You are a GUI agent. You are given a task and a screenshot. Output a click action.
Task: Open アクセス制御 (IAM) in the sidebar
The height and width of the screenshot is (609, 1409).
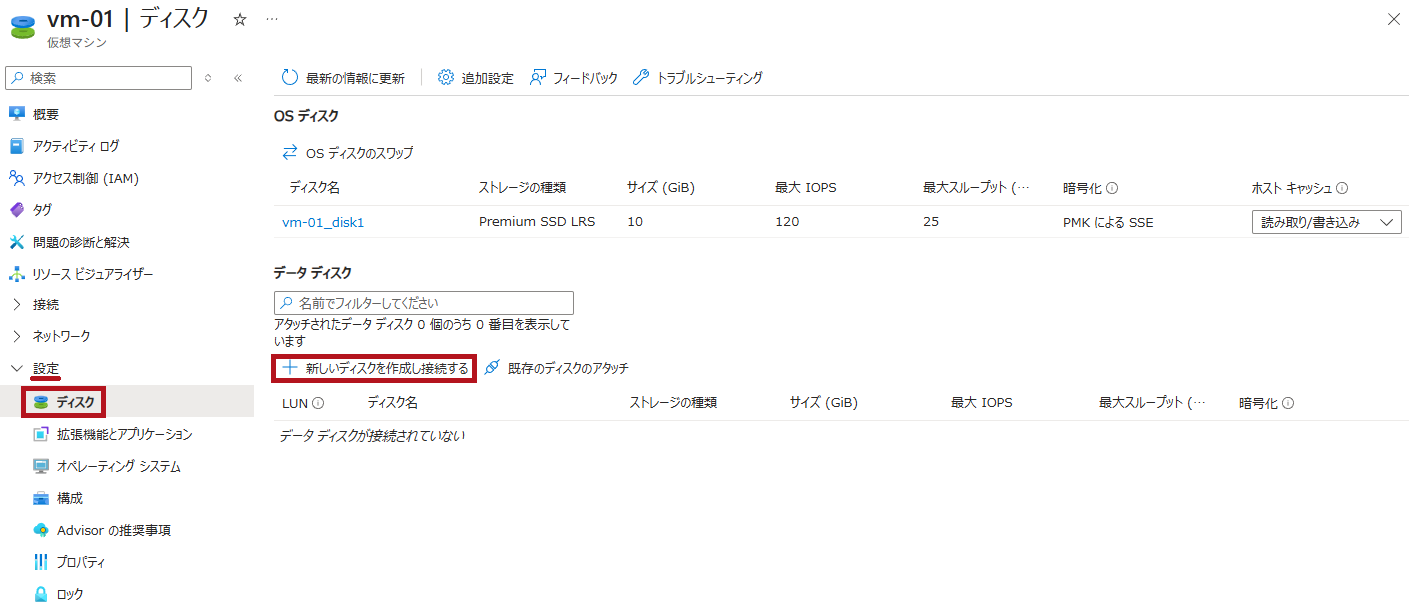point(86,179)
